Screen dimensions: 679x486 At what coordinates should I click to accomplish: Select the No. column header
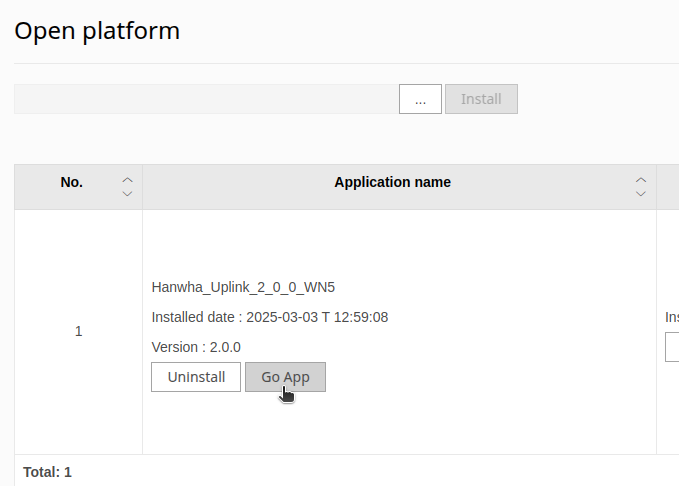point(72,182)
